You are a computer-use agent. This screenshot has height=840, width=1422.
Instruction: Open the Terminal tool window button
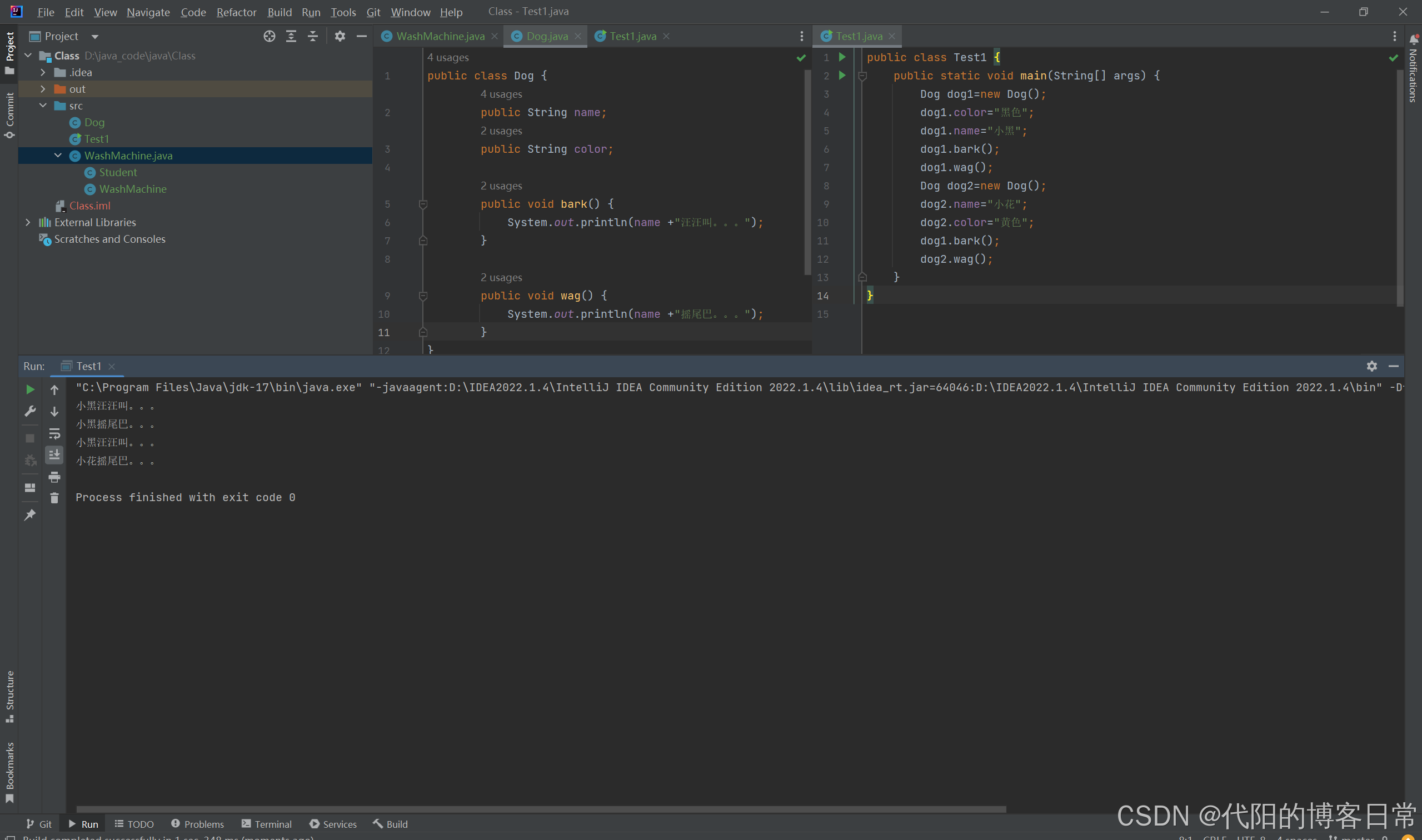pos(267,824)
